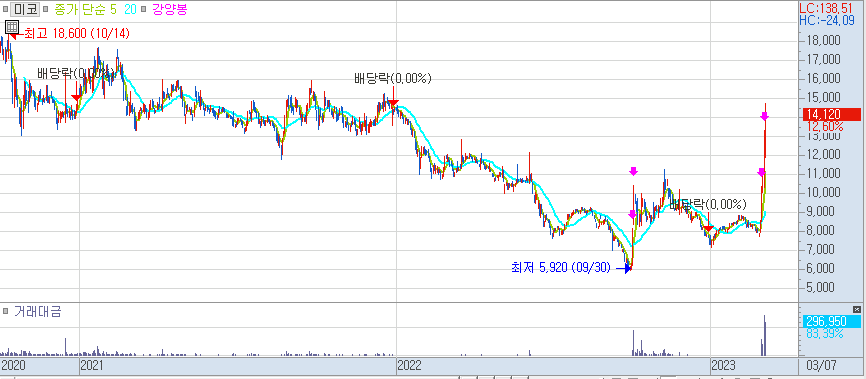Click the red 14,120 current price tag
The width and height of the screenshot is (866, 379).
click(831, 115)
